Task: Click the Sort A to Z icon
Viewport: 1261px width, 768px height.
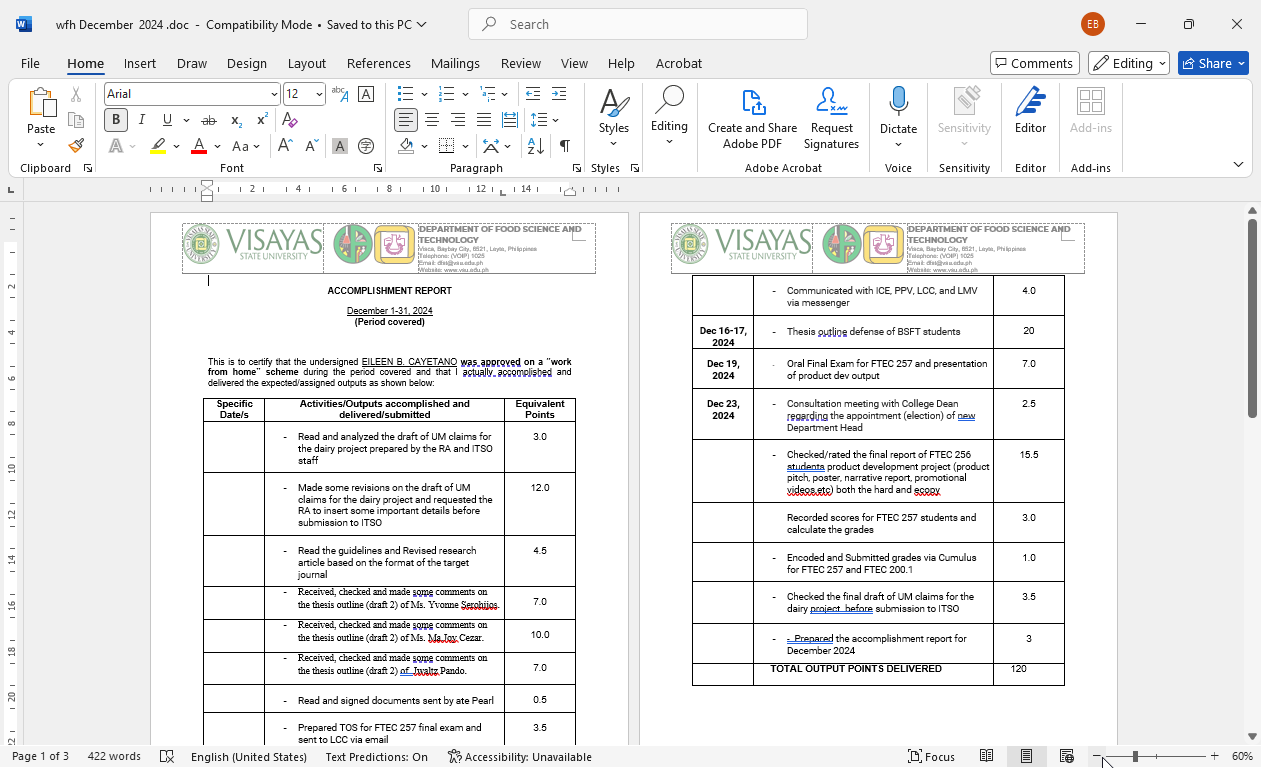Action: point(536,146)
